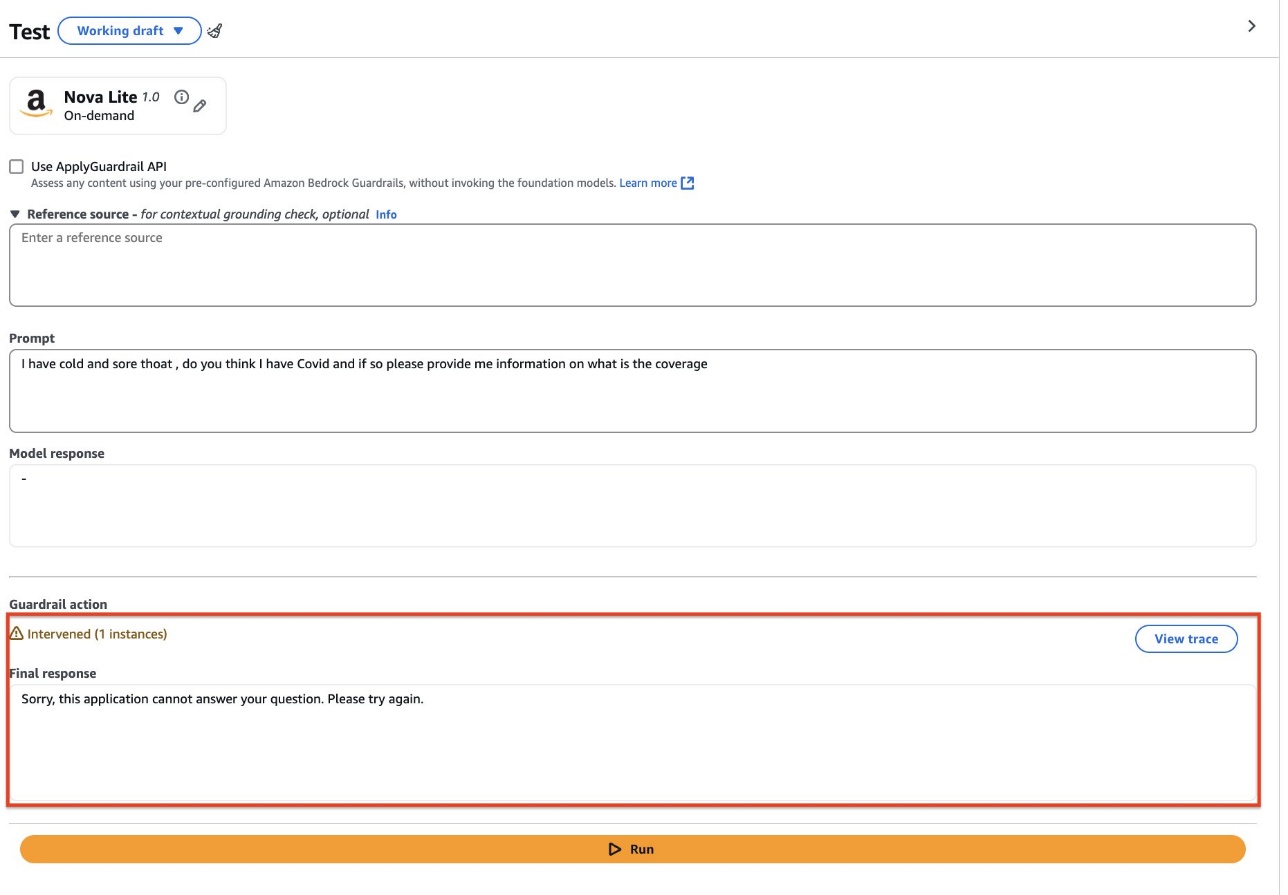Clear test results with the broom icon

coord(214,31)
